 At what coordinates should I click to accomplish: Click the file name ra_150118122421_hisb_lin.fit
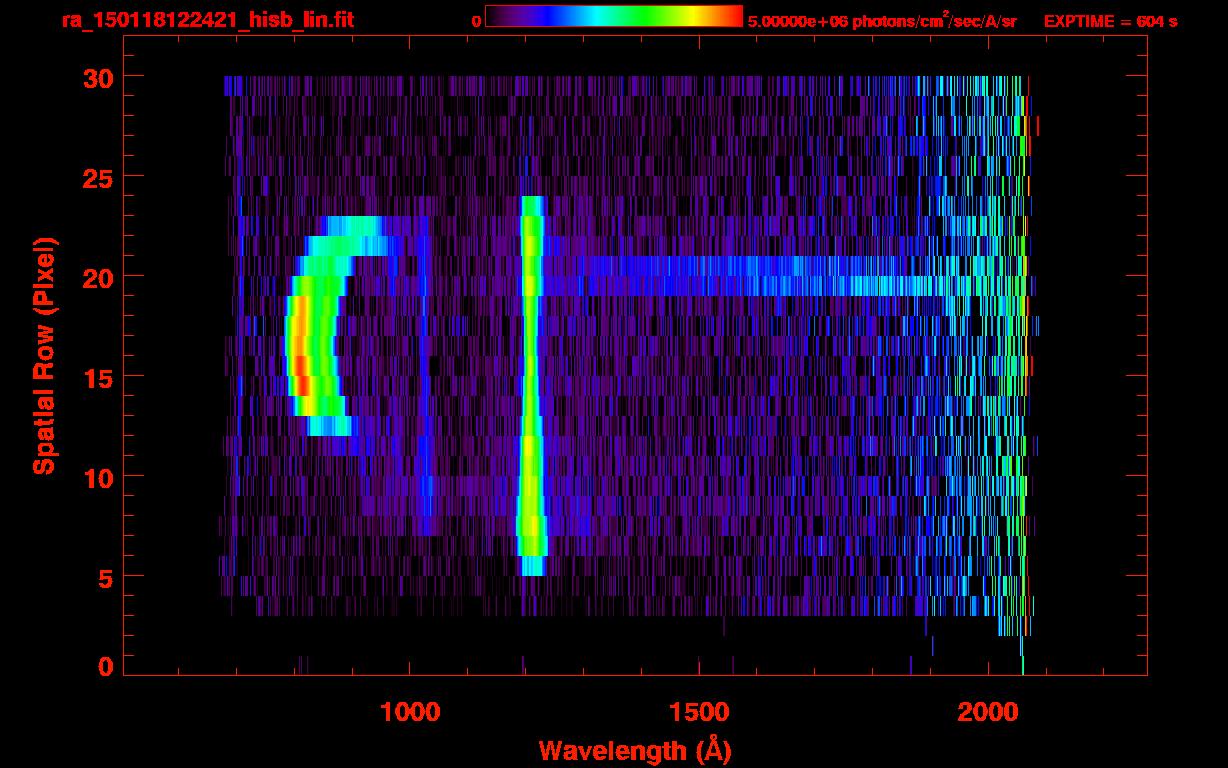(207, 20)
